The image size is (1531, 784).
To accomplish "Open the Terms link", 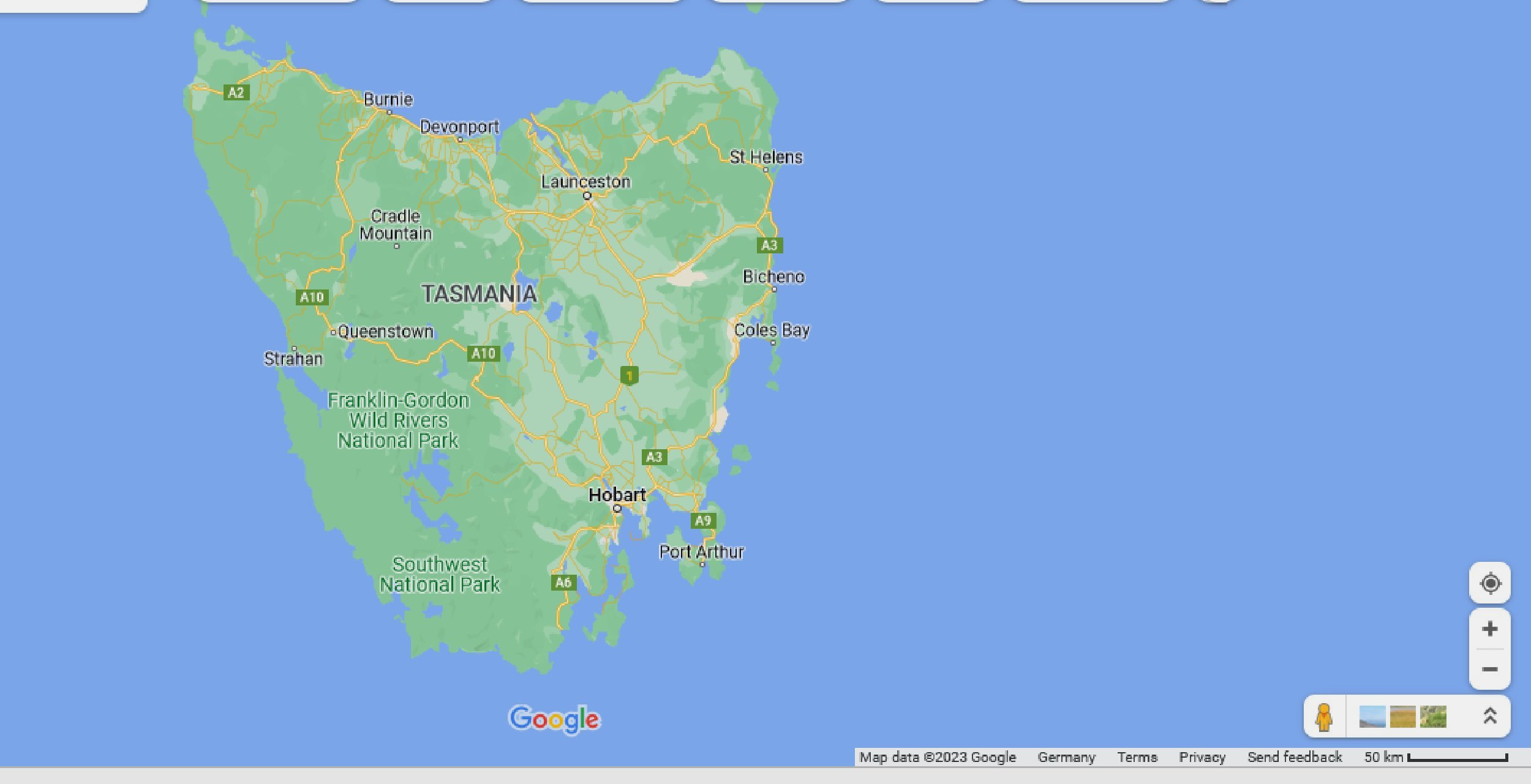I will click(x=1137, y=757).
